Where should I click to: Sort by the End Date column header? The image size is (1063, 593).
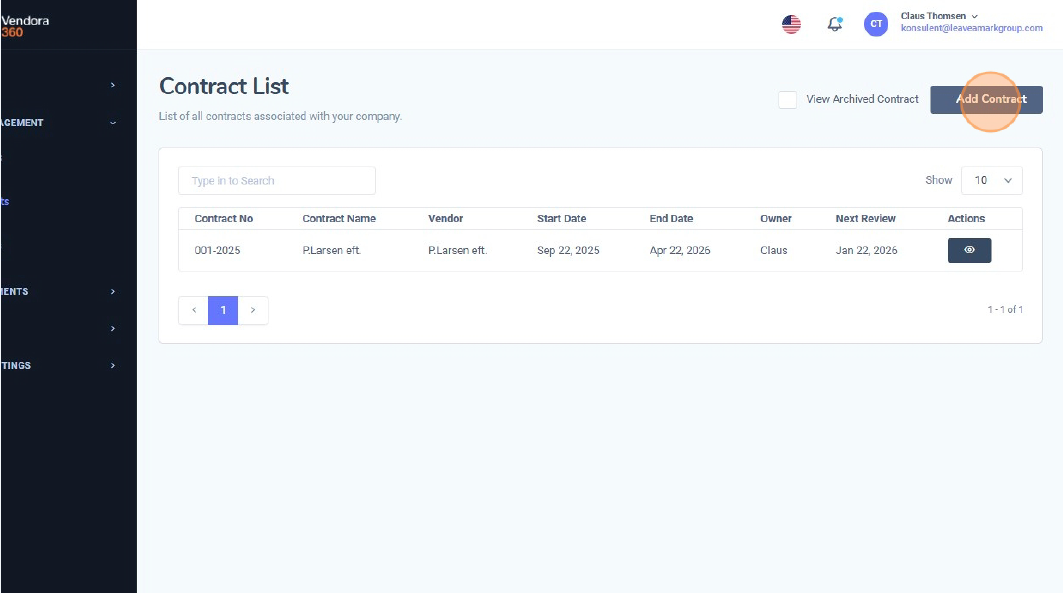click(671, 218)
